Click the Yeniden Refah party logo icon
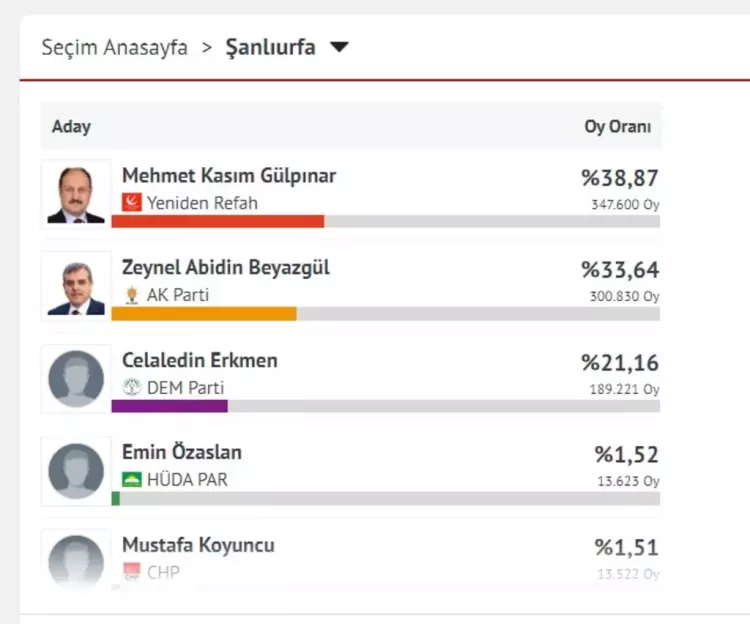750x624 pixels. [x=132, y=202]
